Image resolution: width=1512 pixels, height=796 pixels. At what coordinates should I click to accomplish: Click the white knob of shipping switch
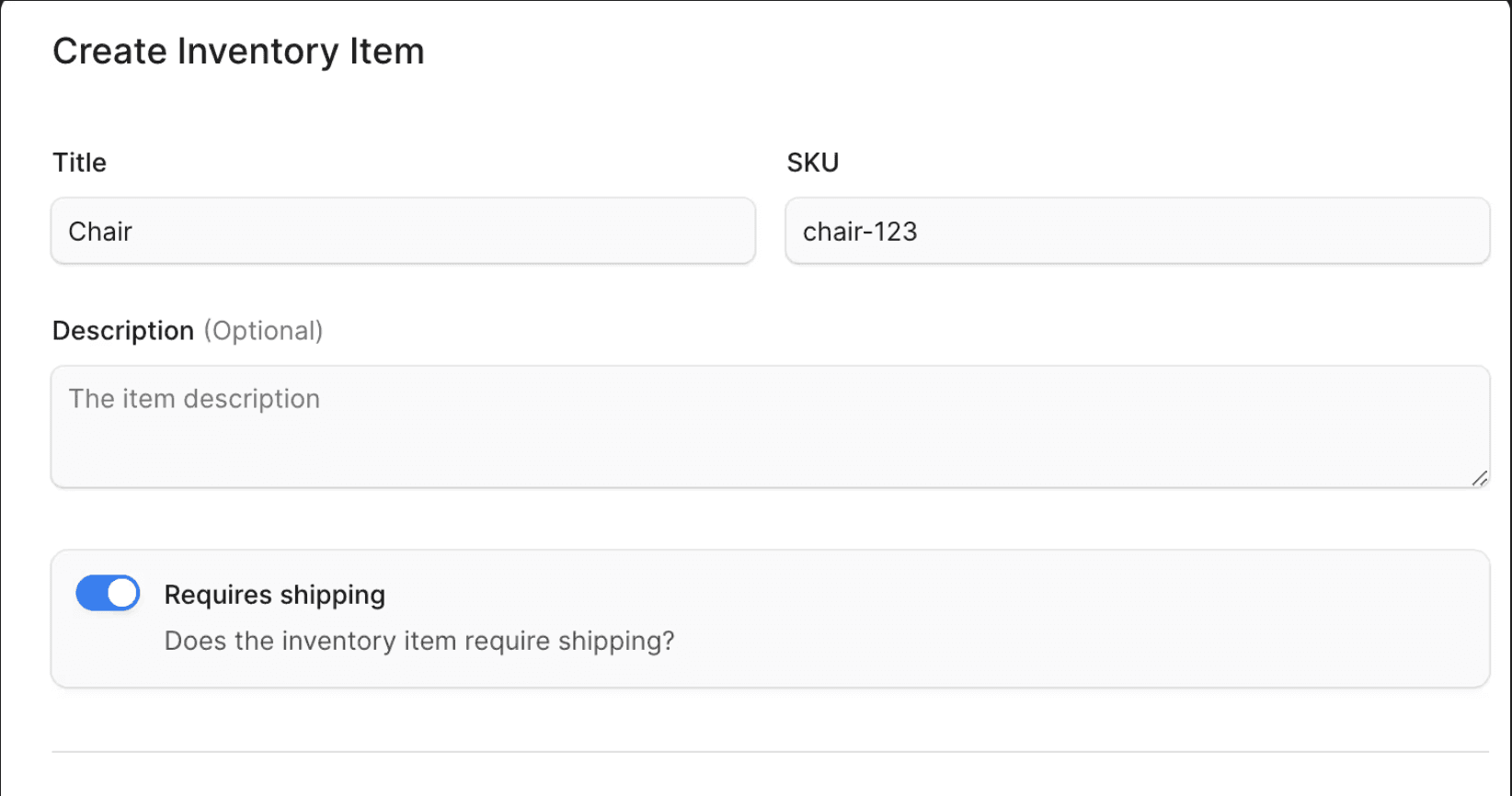(x=122, y=594)
